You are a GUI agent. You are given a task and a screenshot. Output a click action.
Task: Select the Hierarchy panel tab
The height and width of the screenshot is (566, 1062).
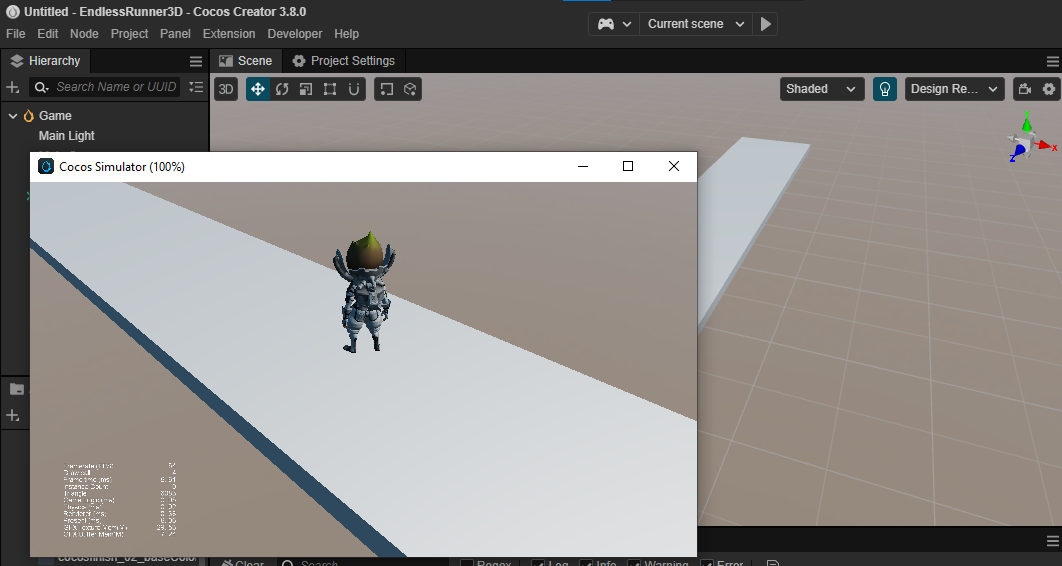[x=45, y=61]
